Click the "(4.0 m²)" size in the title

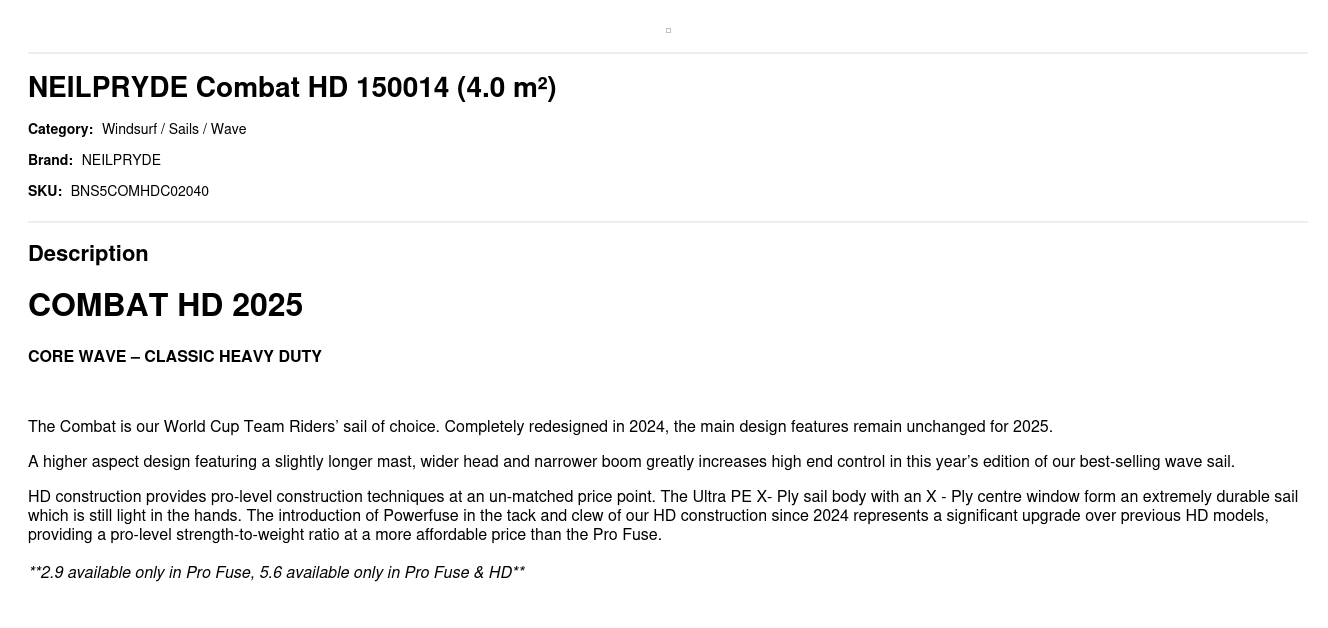pos(506,88)
